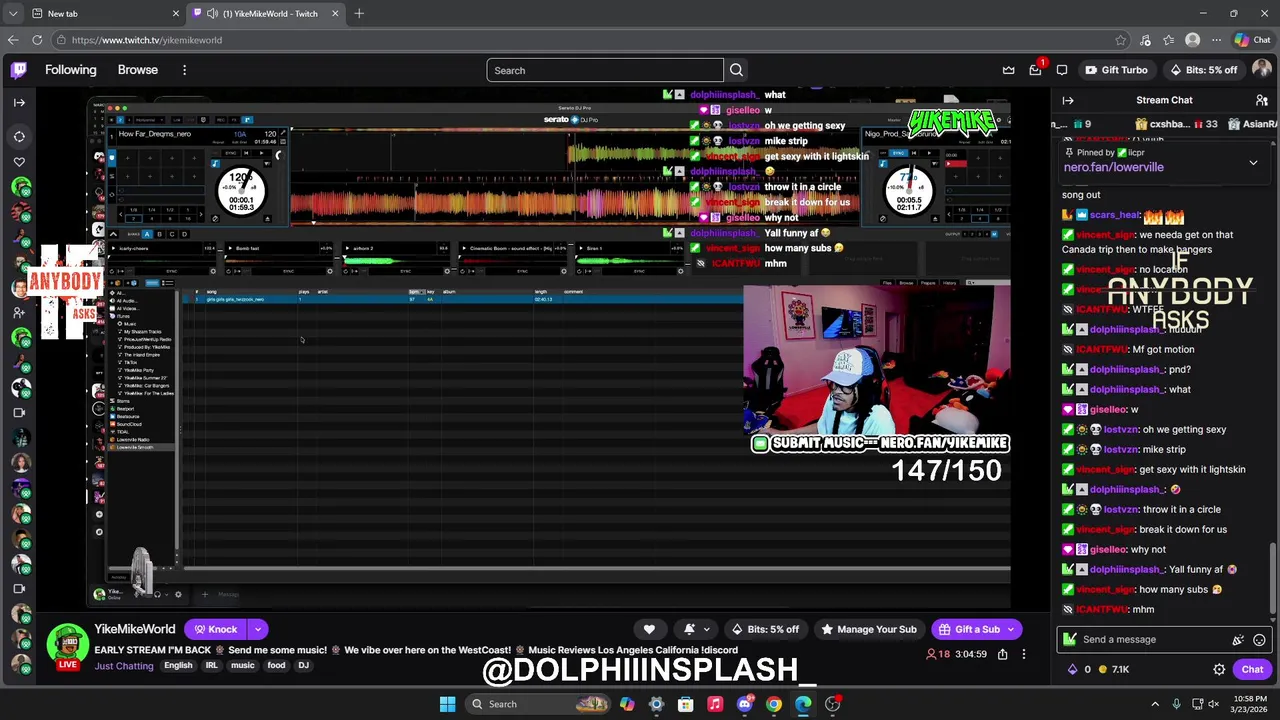Open the notifications inbox icon
Viewport: 1280px width, 720px height.
click(1036, 70)
